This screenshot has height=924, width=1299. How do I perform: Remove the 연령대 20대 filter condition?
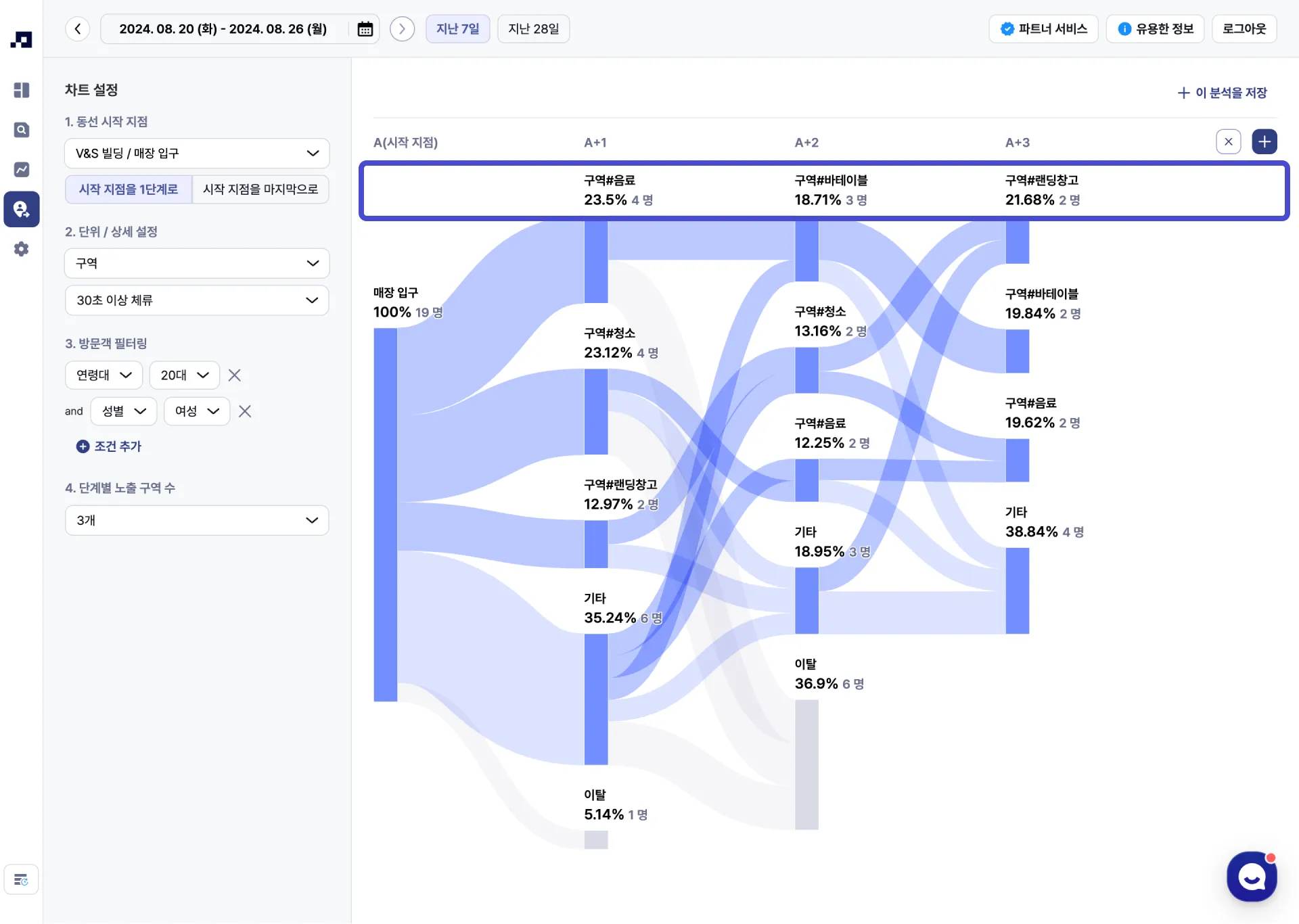pos(235,375)
